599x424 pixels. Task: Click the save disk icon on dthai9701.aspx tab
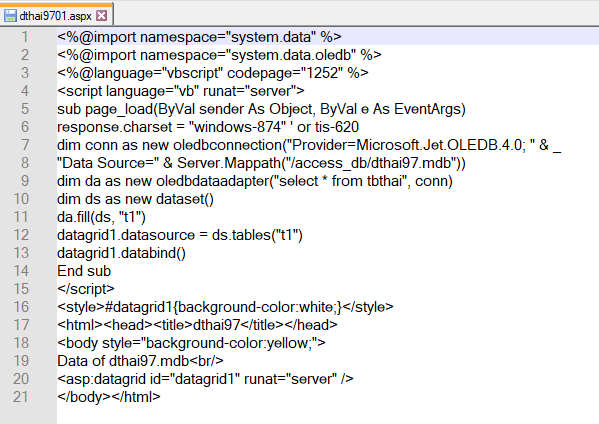point(10,16)
